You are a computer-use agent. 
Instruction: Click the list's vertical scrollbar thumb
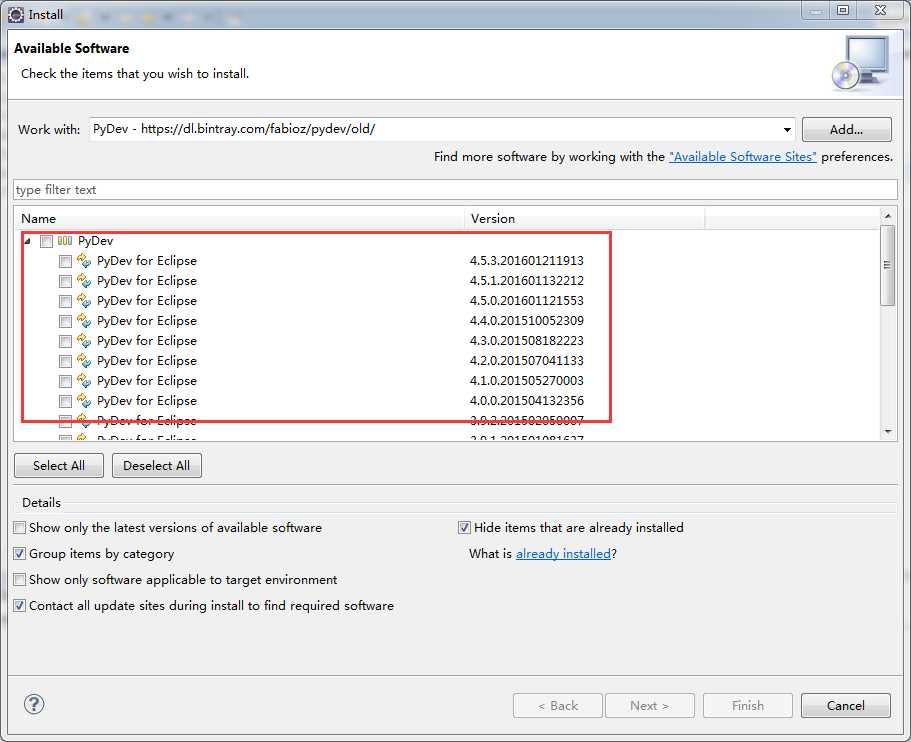click(888, 265)
